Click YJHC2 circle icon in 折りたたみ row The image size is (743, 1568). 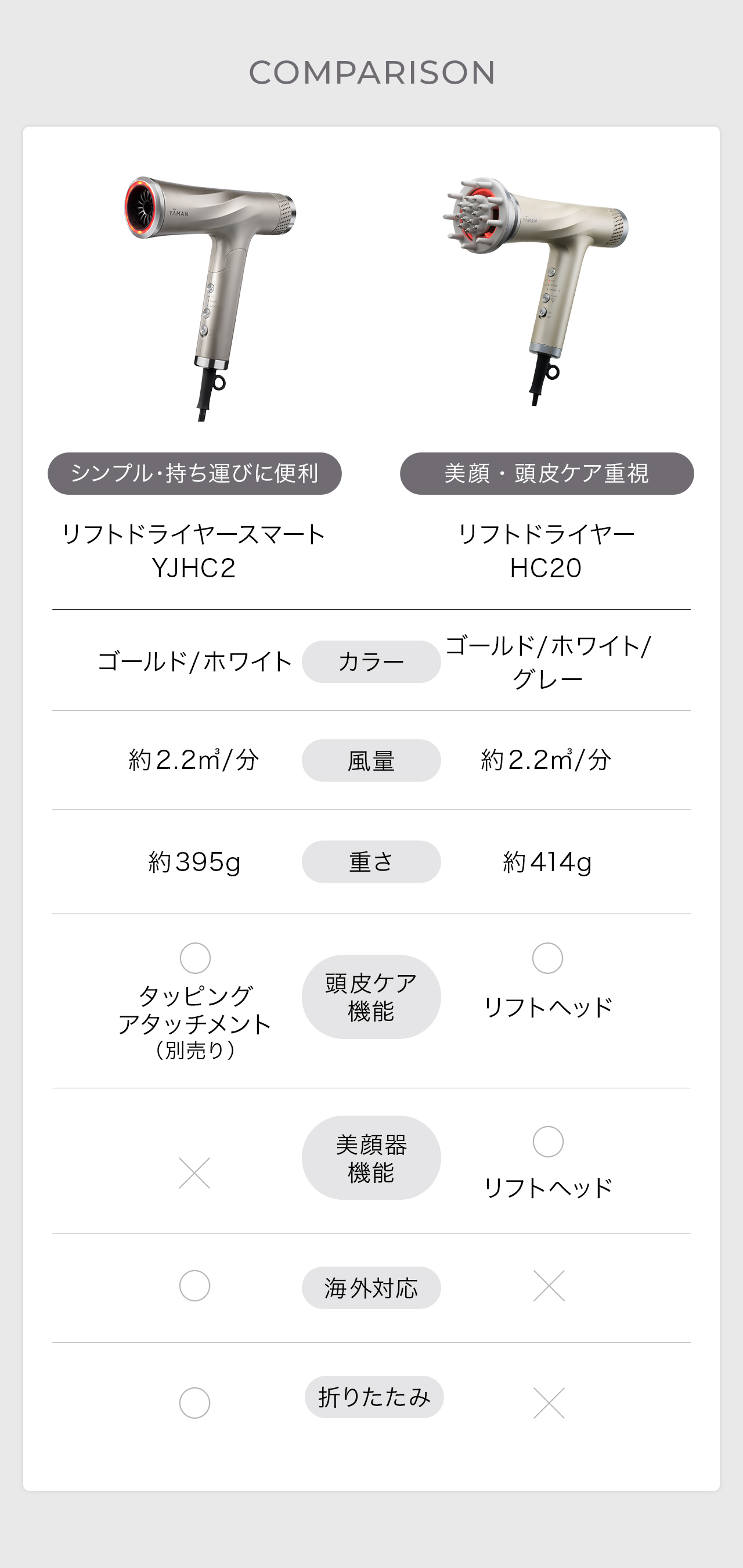pos(194,1403)
